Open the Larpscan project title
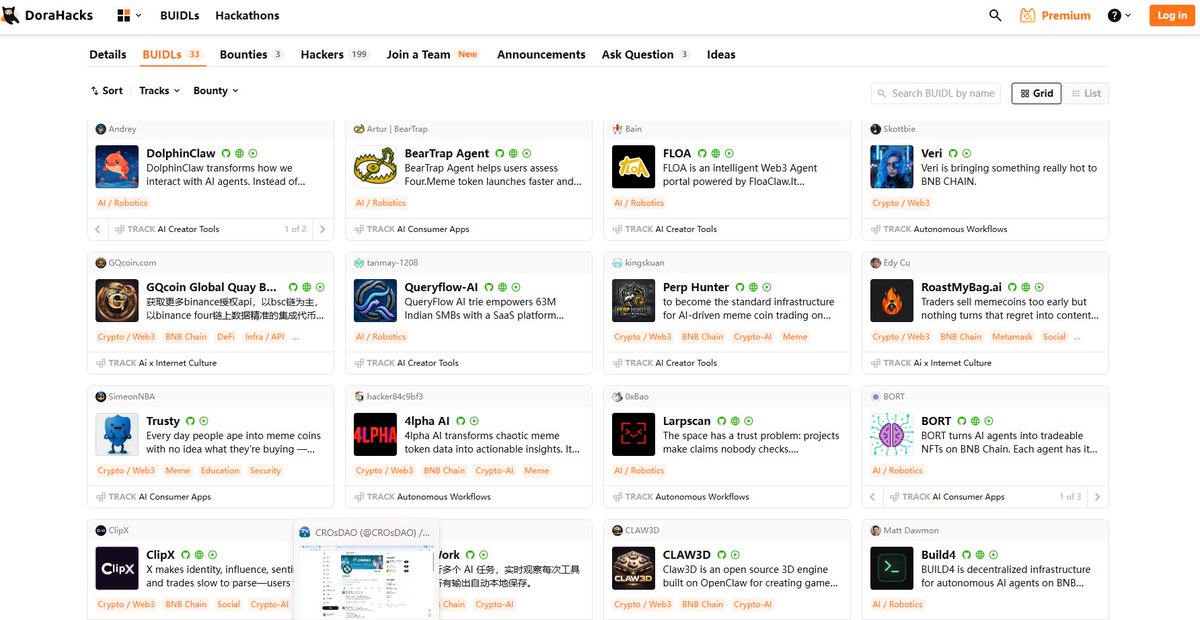1200x620 pixels. pos(687,421)
